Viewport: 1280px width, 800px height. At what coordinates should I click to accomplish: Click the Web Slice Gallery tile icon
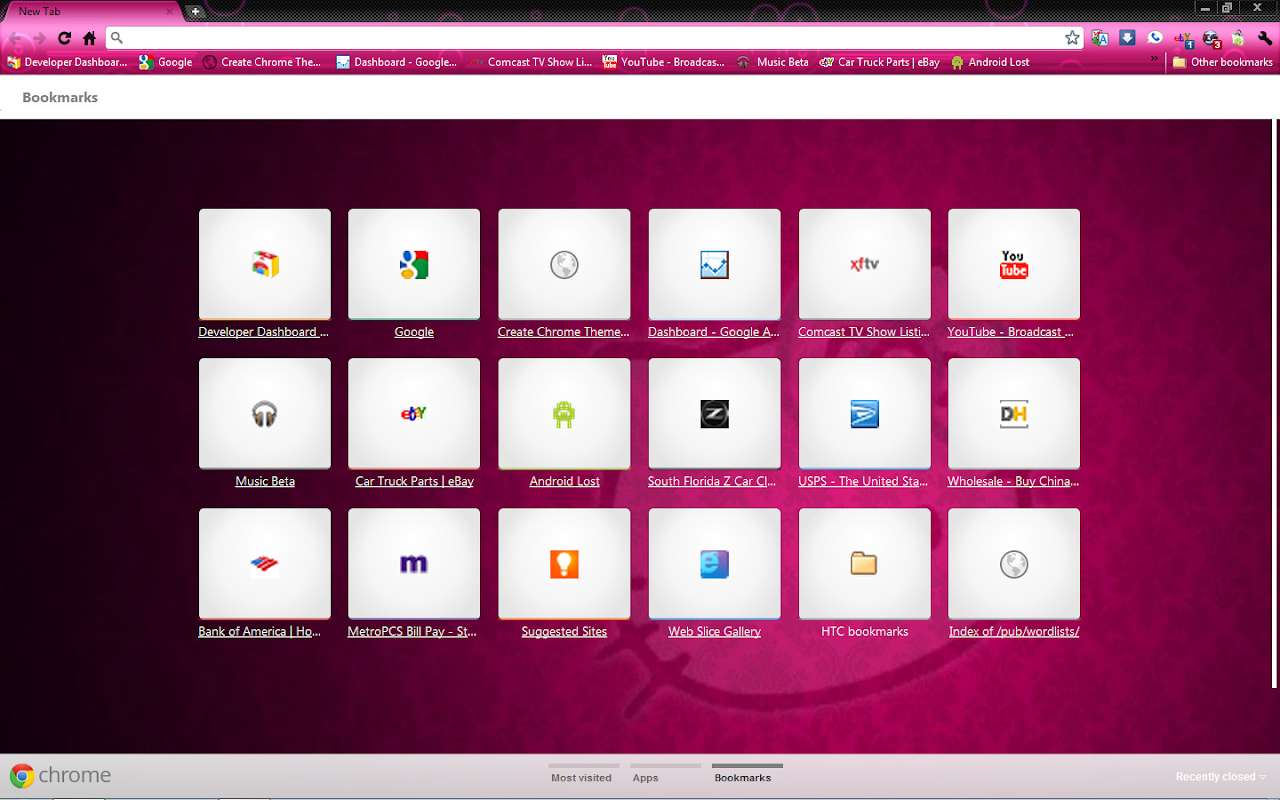pos(714,564)
